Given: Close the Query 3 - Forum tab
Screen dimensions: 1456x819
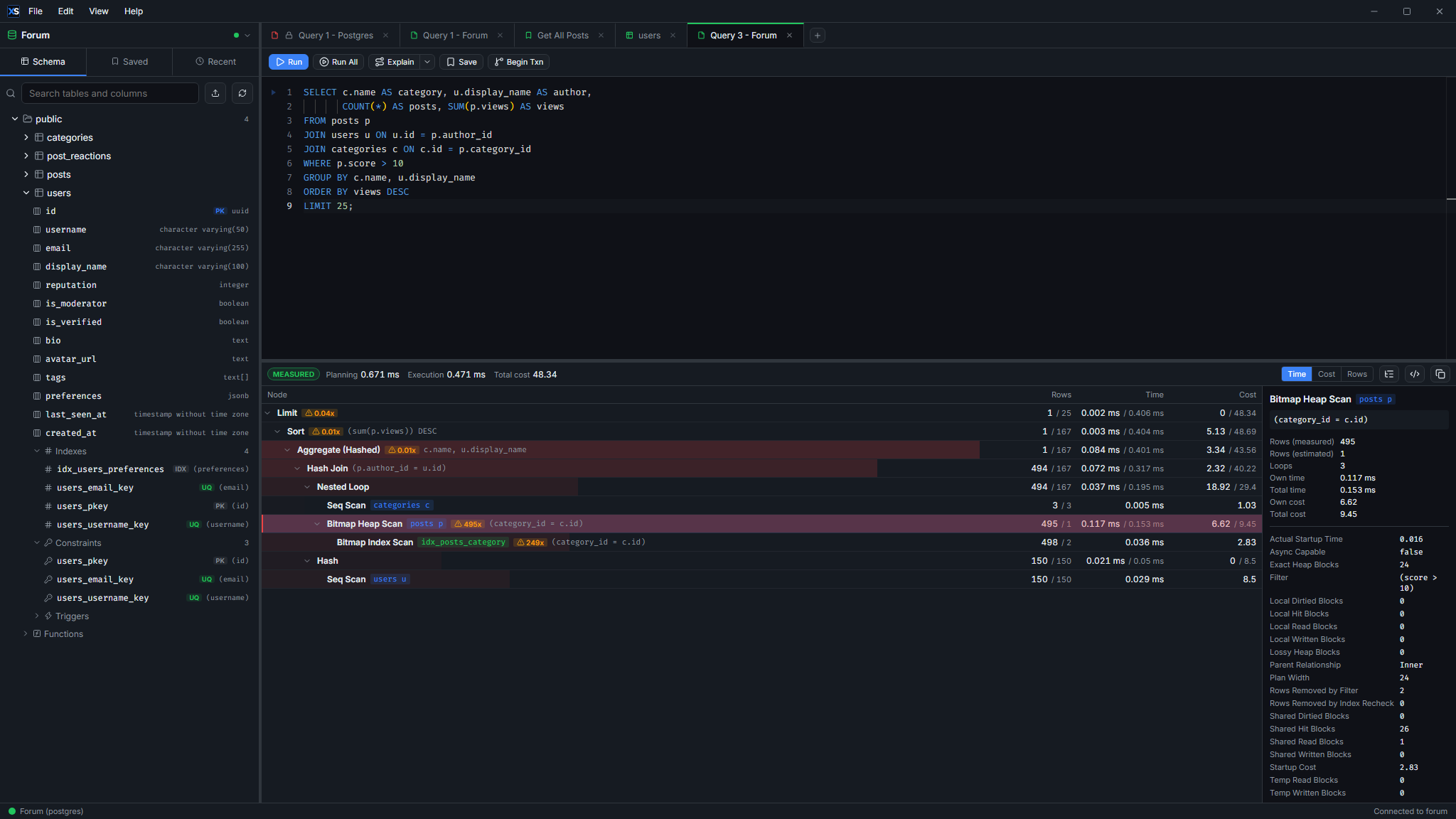Looking at the screenshot, I should [790, 36].
